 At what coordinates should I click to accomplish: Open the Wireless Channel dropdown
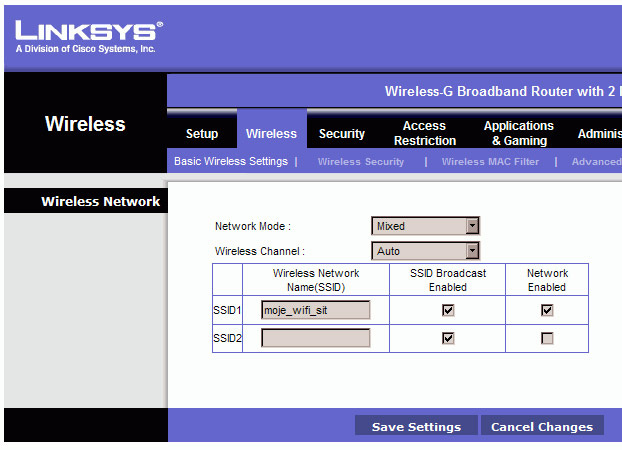click(425, 251)
